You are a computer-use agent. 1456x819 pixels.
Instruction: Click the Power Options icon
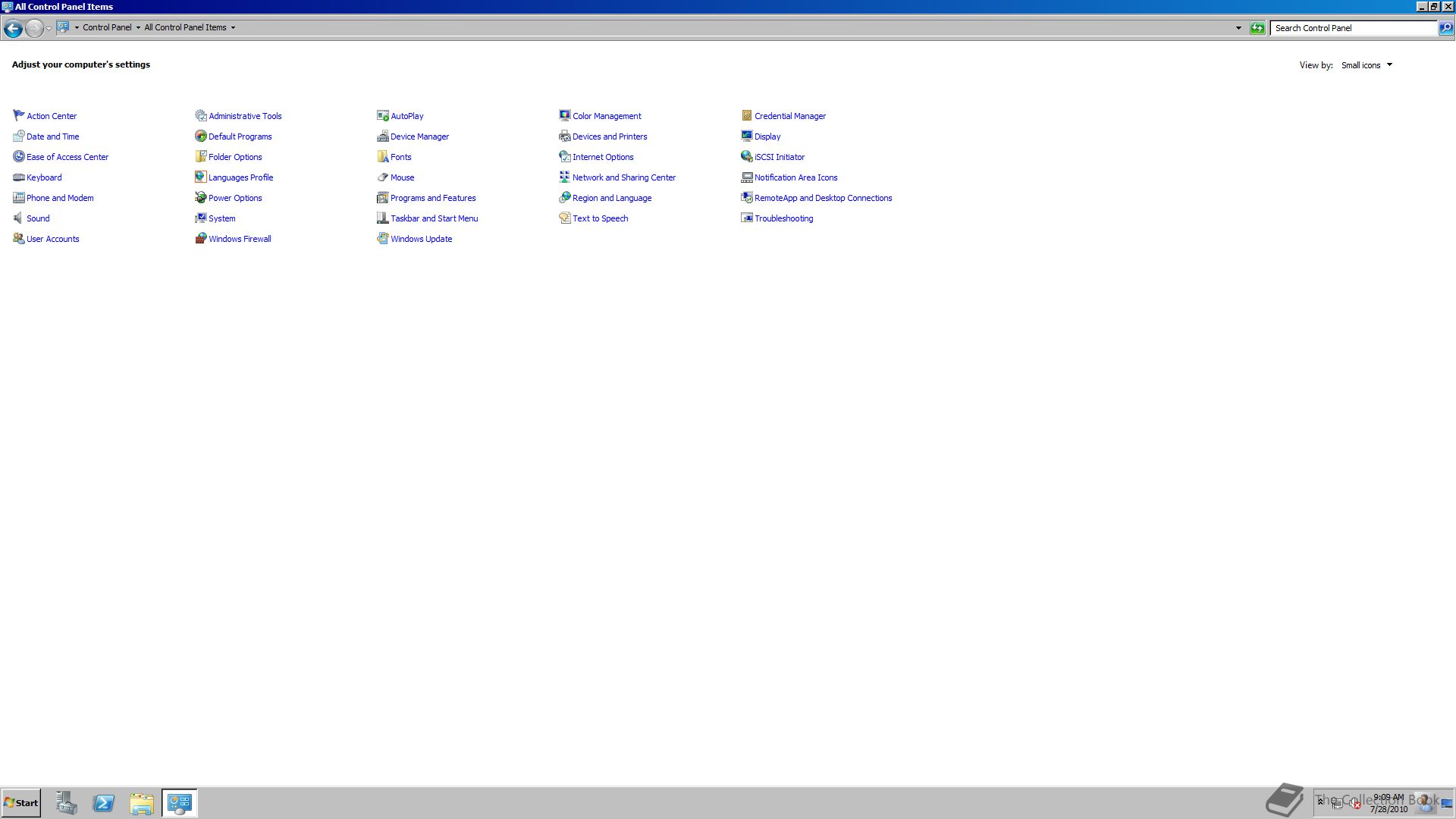[200, 197]
